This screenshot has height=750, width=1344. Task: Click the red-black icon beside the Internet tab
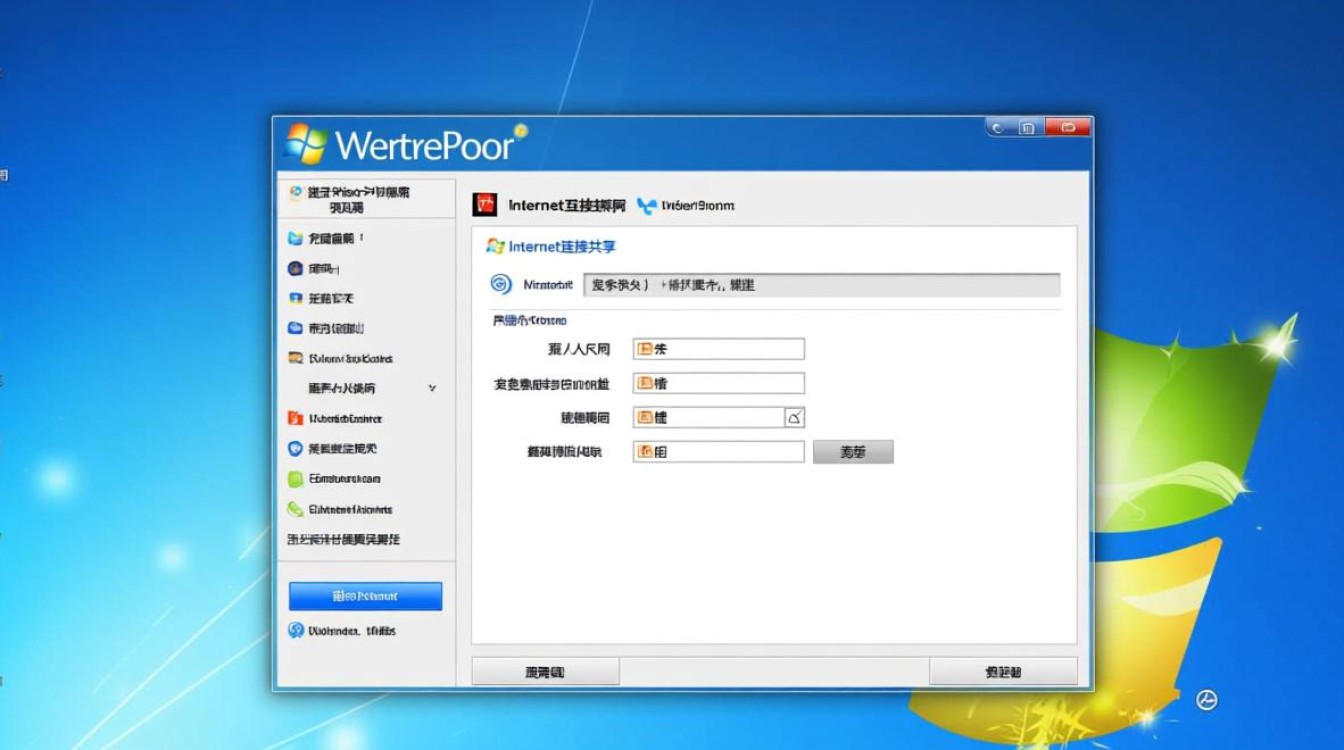click(485, 205)
